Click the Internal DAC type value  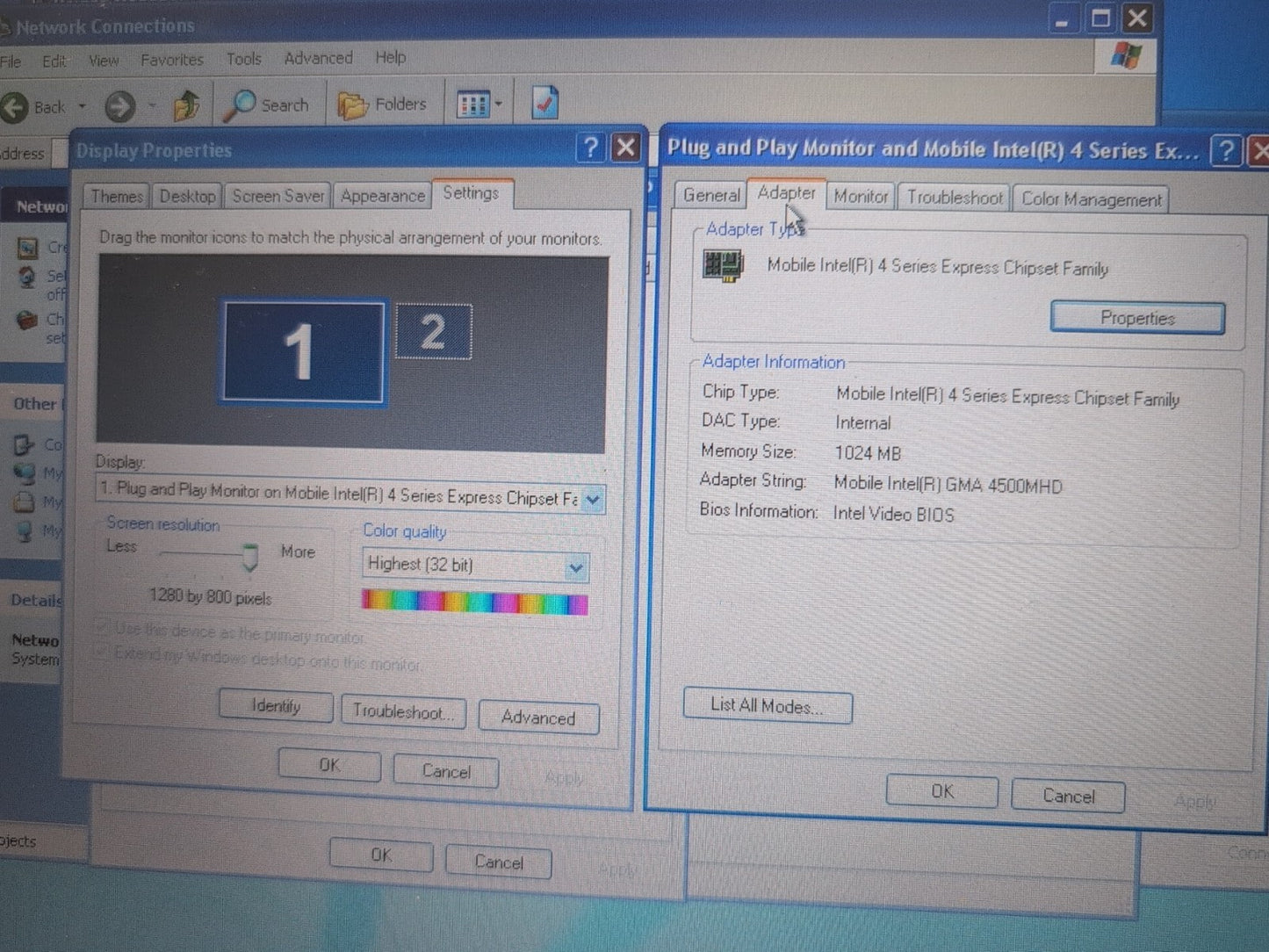[x=862, y=423]
